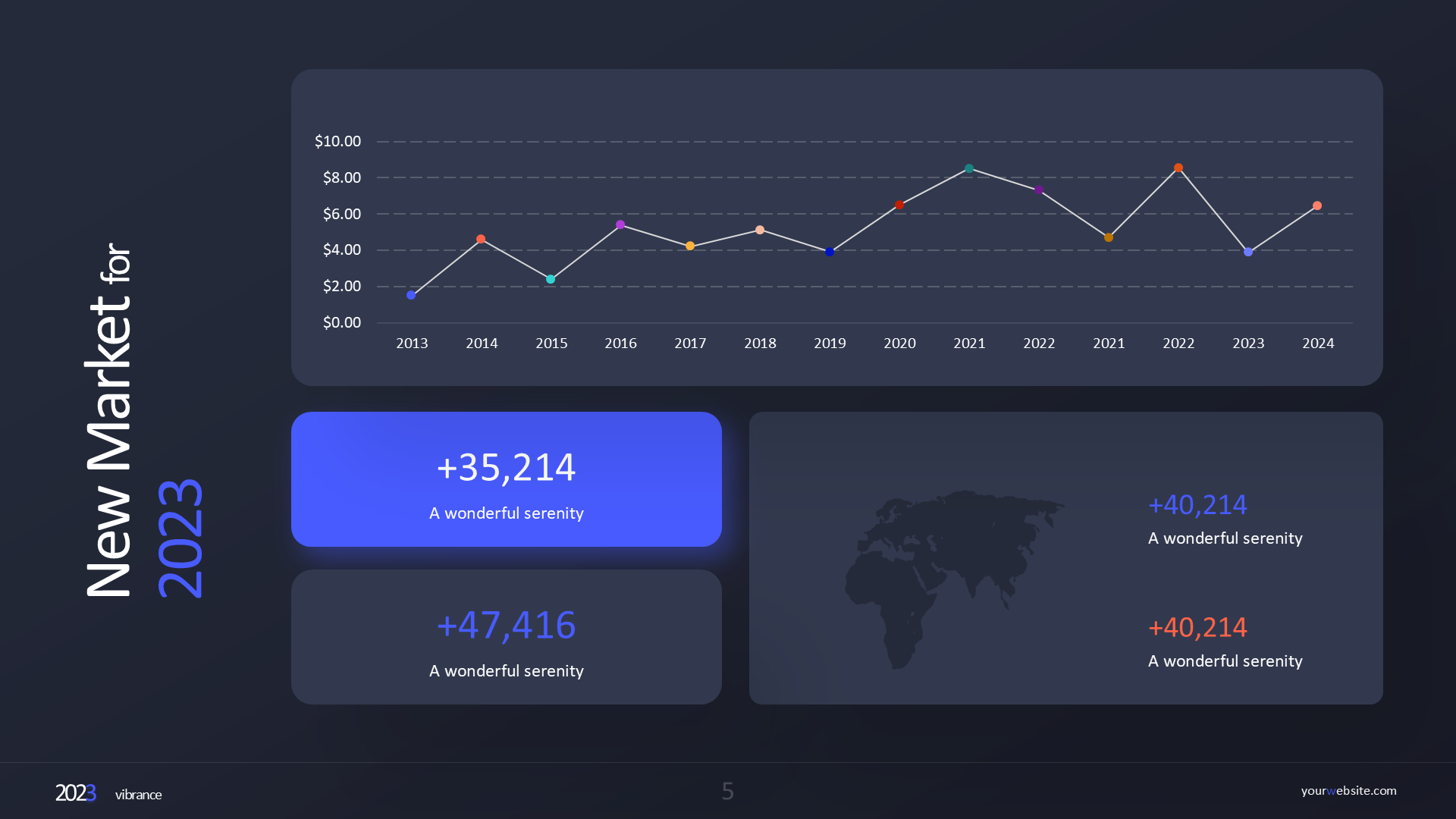Select the final 2024 orange data point
The image size is (1456, 819).
click(1318, 205)
